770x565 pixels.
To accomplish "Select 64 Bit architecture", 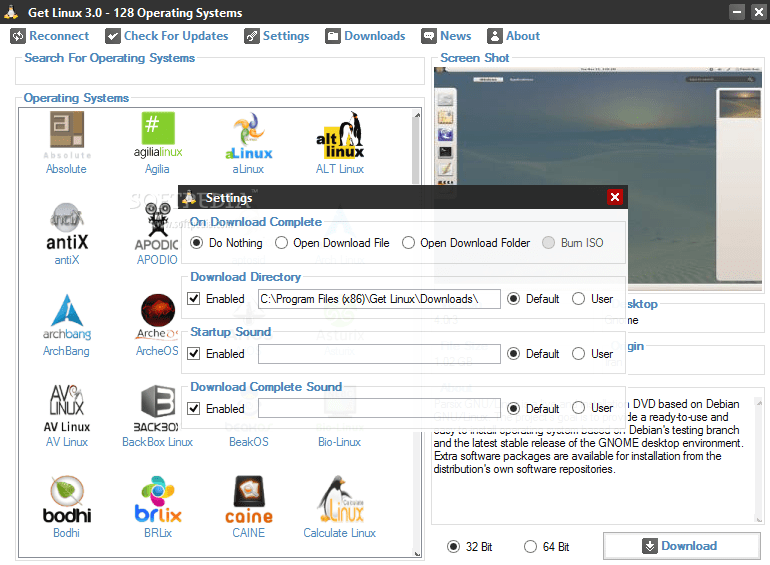I will click(530, 546).
